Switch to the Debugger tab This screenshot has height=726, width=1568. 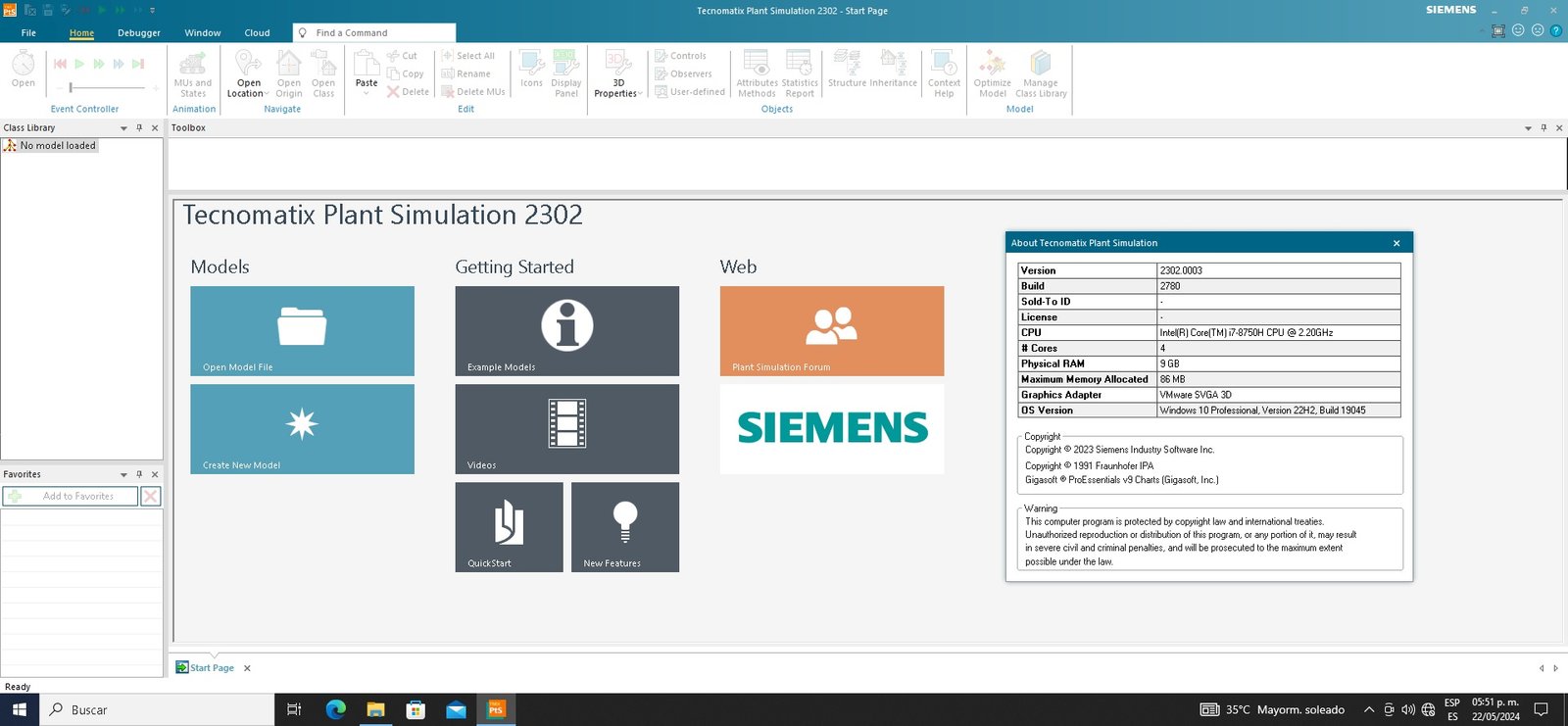[x=139, y=32]
